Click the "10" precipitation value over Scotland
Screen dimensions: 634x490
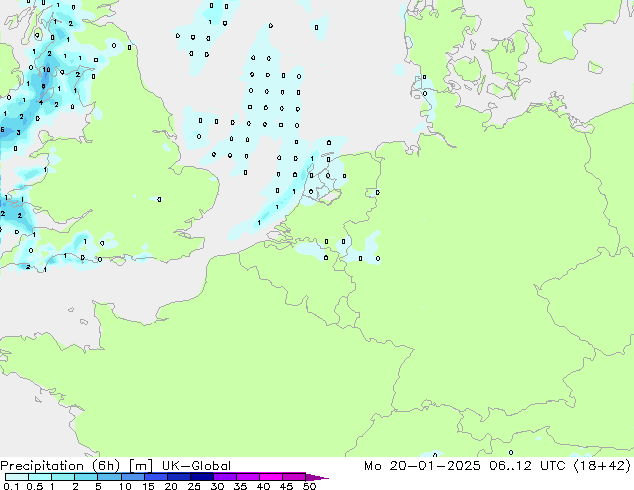(x=46, y=70)
